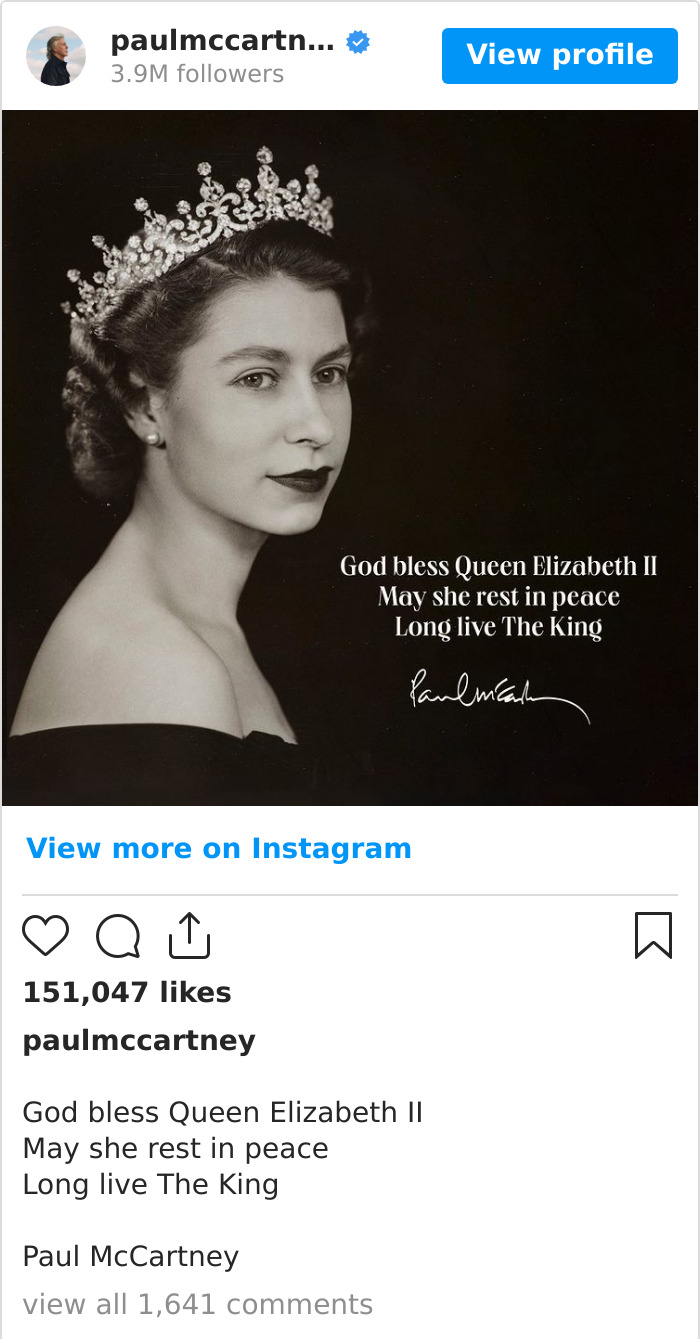Click Paul McCartney's verified badge
The image size is (700, 1339).
tap(356, 42)
